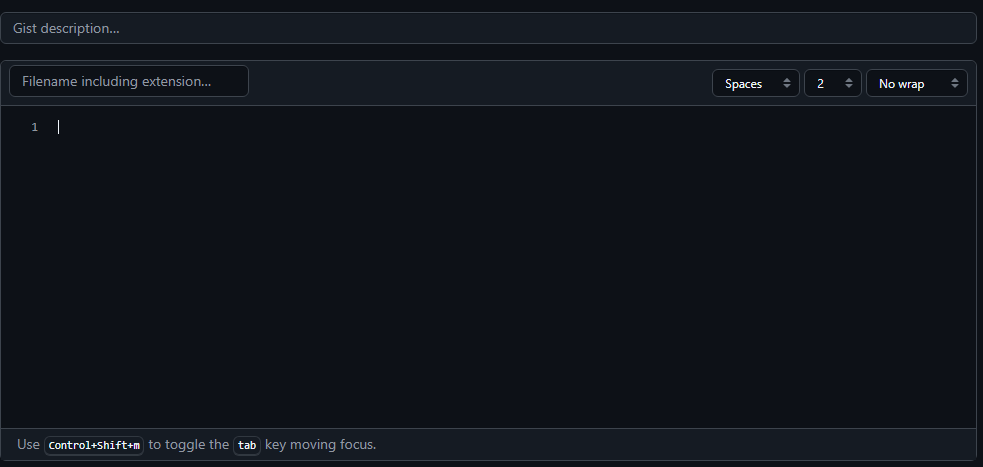Image resolution: width=983 pixels, height=467 pixels.
Task: Click the arrows icon beside indent size 2
Action: click(849, 83)
